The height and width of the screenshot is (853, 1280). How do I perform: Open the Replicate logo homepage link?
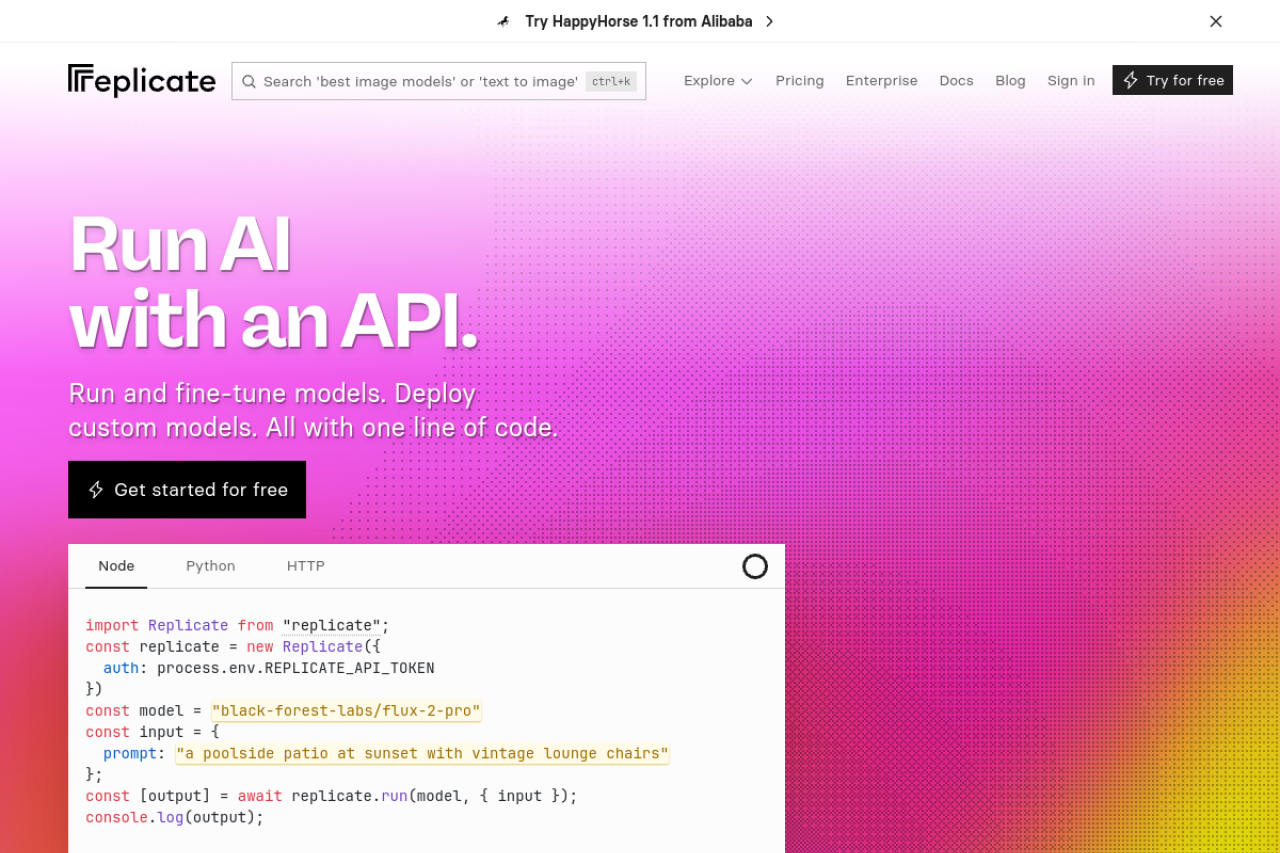[x=142, y=81]
